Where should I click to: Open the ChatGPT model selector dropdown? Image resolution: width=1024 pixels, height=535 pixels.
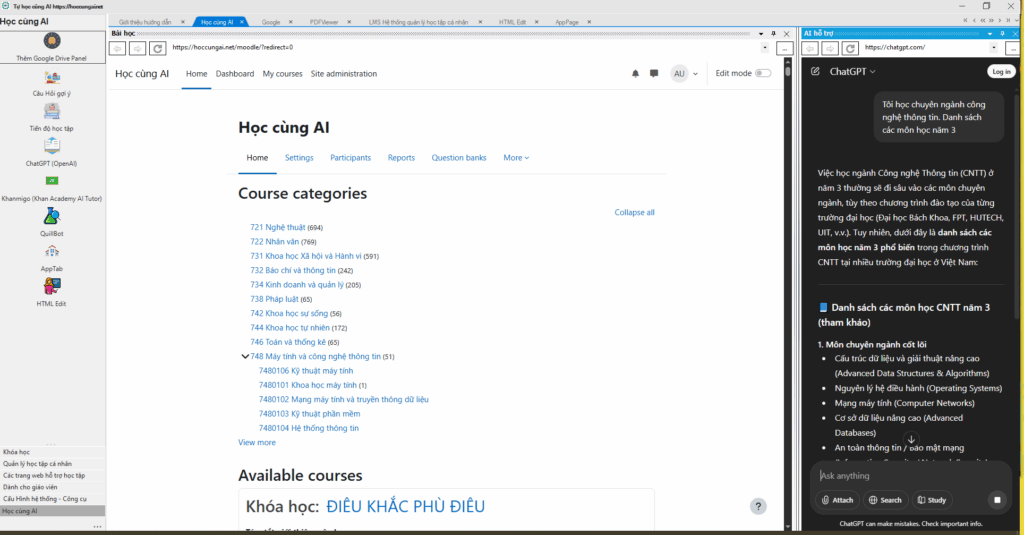coord(853,72)
